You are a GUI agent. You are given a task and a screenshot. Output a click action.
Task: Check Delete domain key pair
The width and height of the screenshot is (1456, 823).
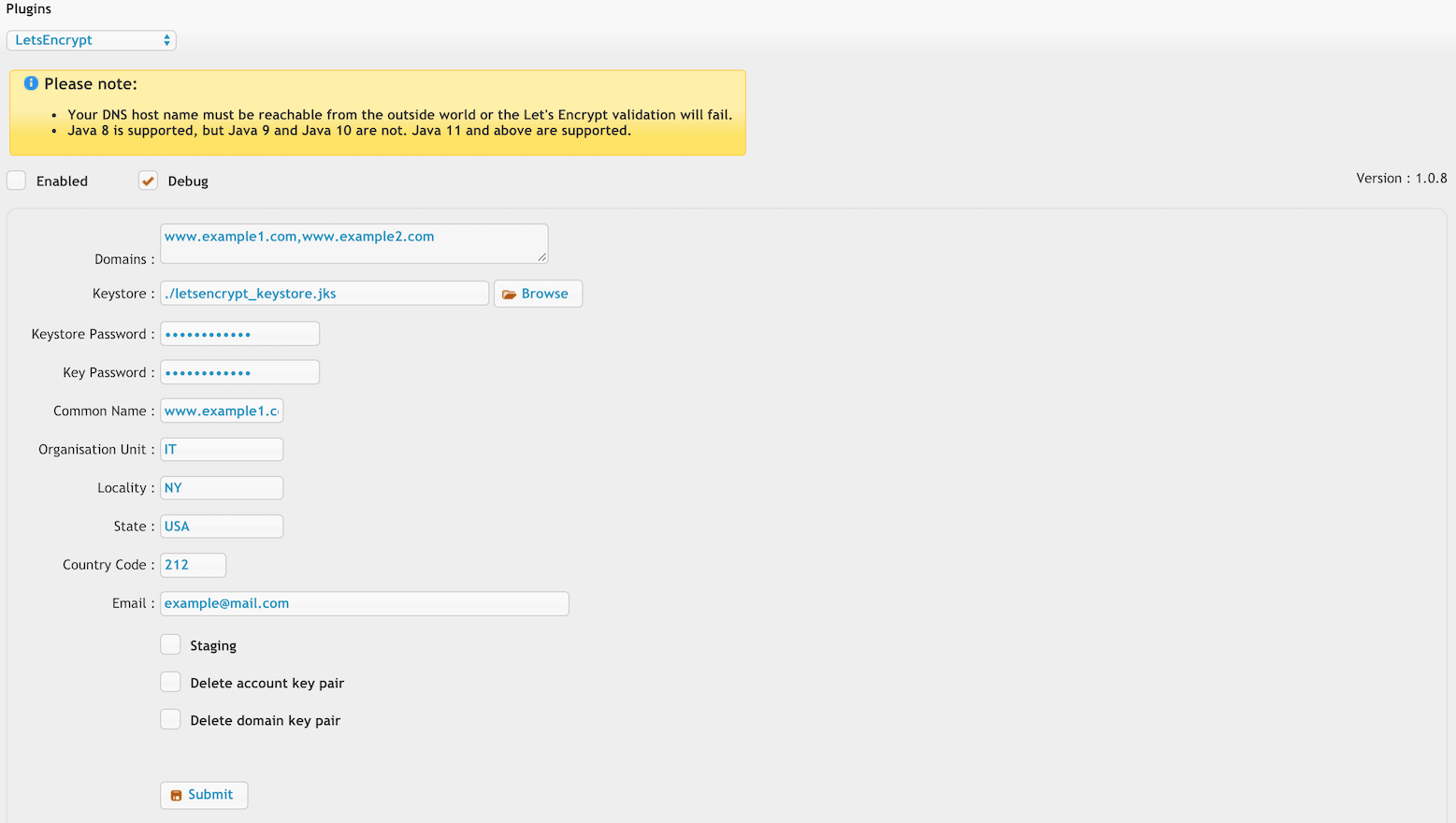pyautogui.click(x=170, y=719)
